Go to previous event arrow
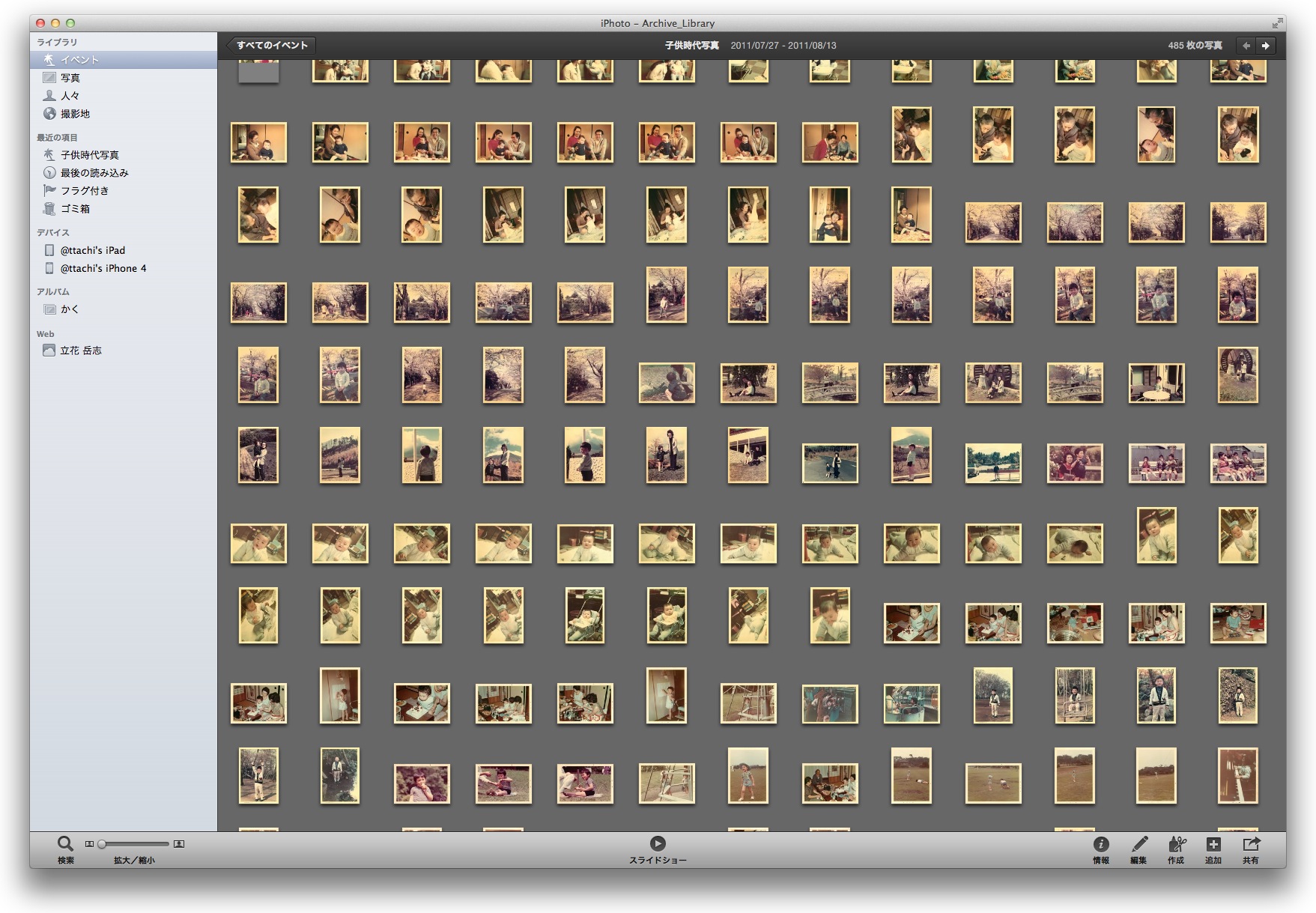This screenshot has width=1316, height=913. (1246, 46)
